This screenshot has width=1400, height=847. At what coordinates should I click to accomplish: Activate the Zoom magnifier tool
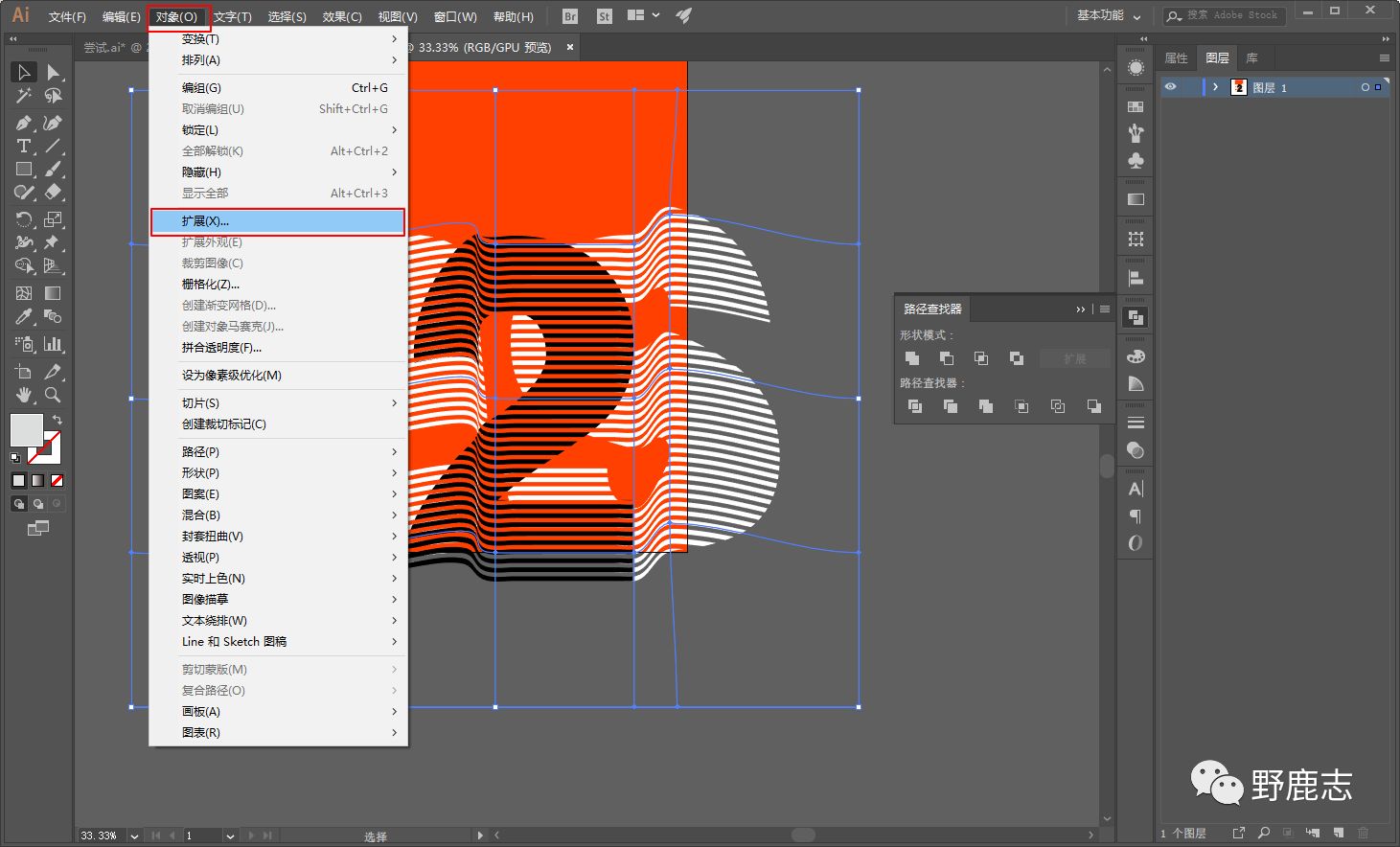pos(54,395)
